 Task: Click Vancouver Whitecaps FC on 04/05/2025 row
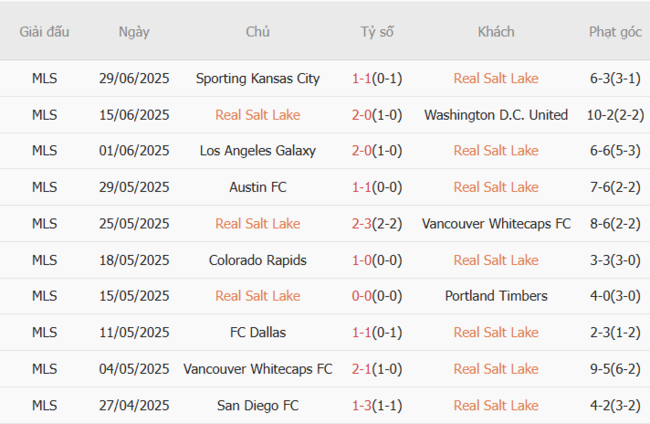click(258, 369)
